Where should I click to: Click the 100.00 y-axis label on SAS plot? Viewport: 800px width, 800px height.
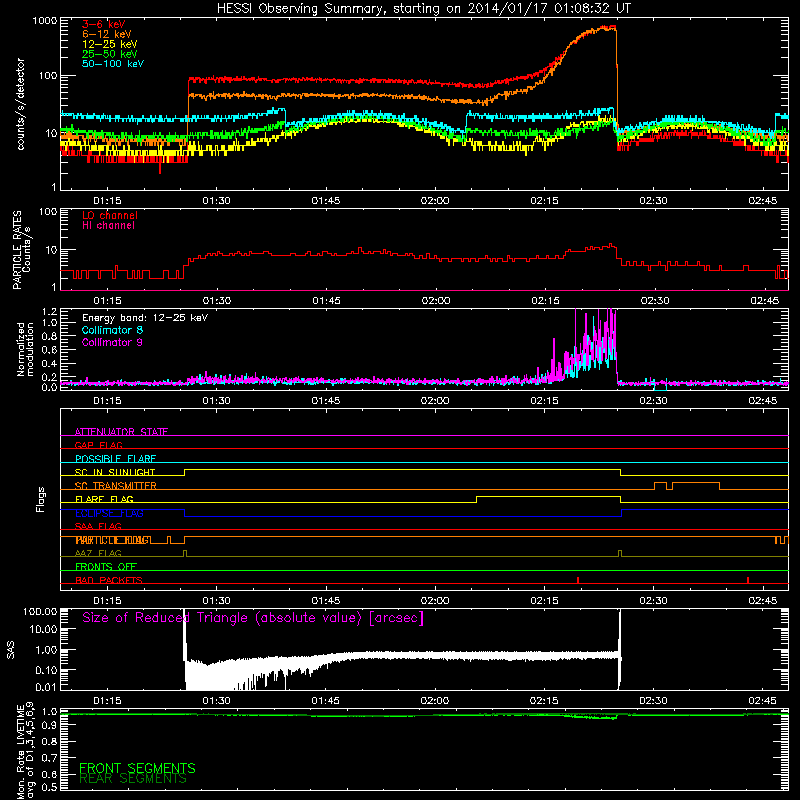click(x=40, y=612)
